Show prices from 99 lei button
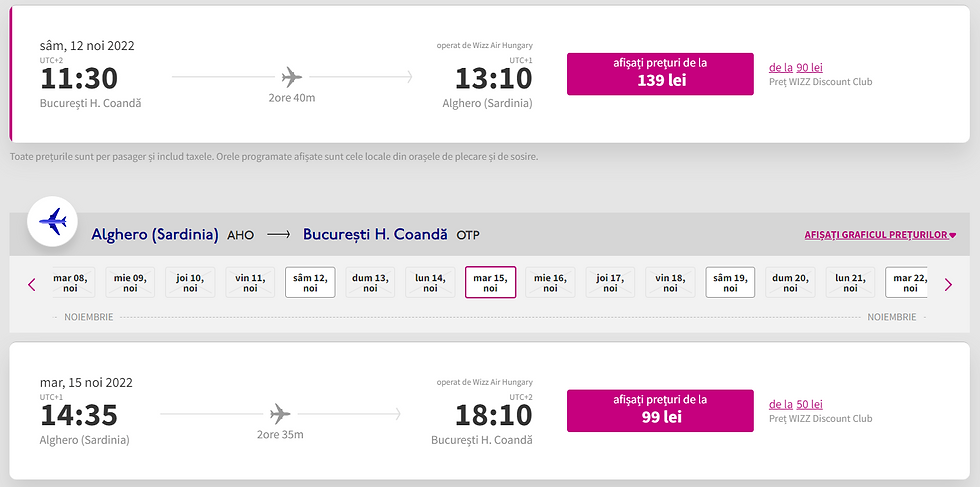This screenshot has height=487, width=980. pos(660,410)
